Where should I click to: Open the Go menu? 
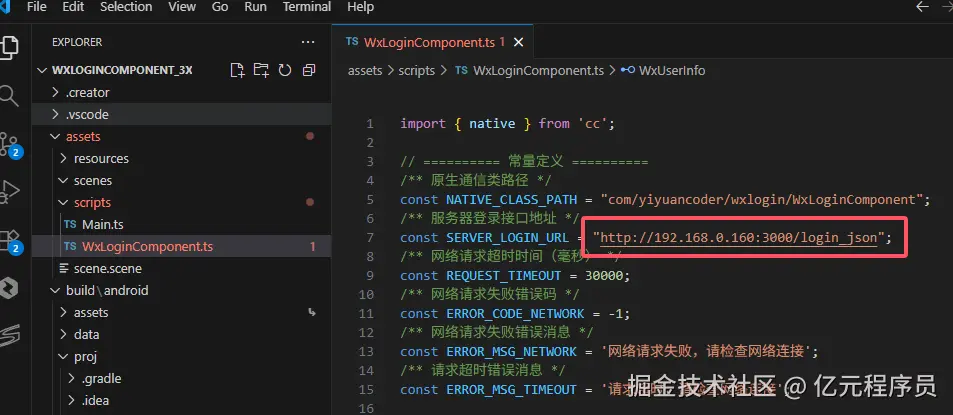pos(220,7)
